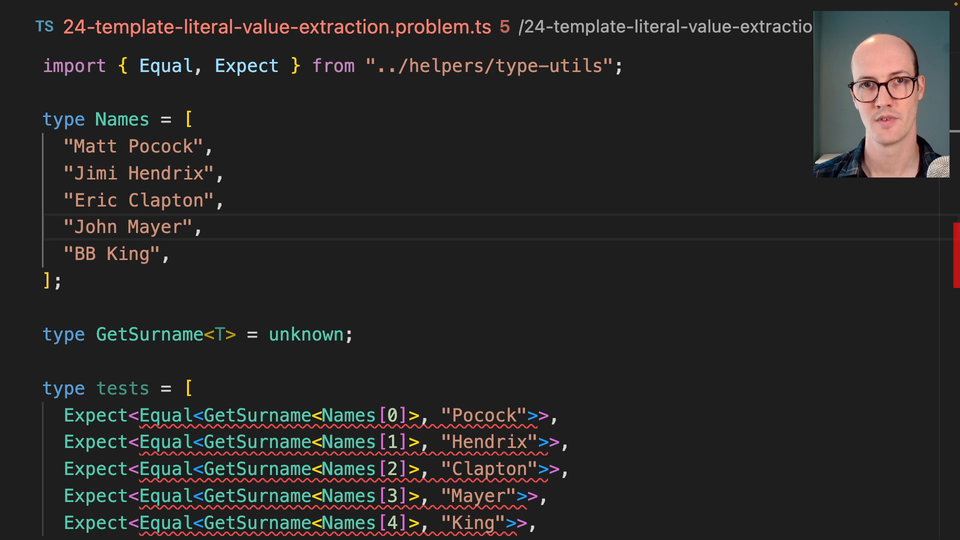This screenshot has width=960, height=540.
Task: Click the "Matt Pocock" string
Action: point(132,147)
